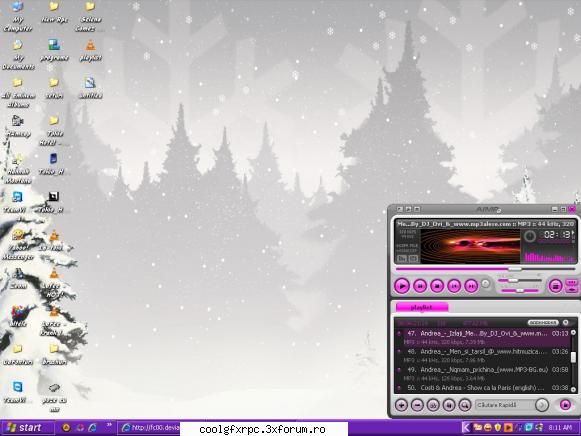Select the All Eminem Albums folder
Viewport: 581px width, 436px height.
pyautogui.click(x=18, y=93)
